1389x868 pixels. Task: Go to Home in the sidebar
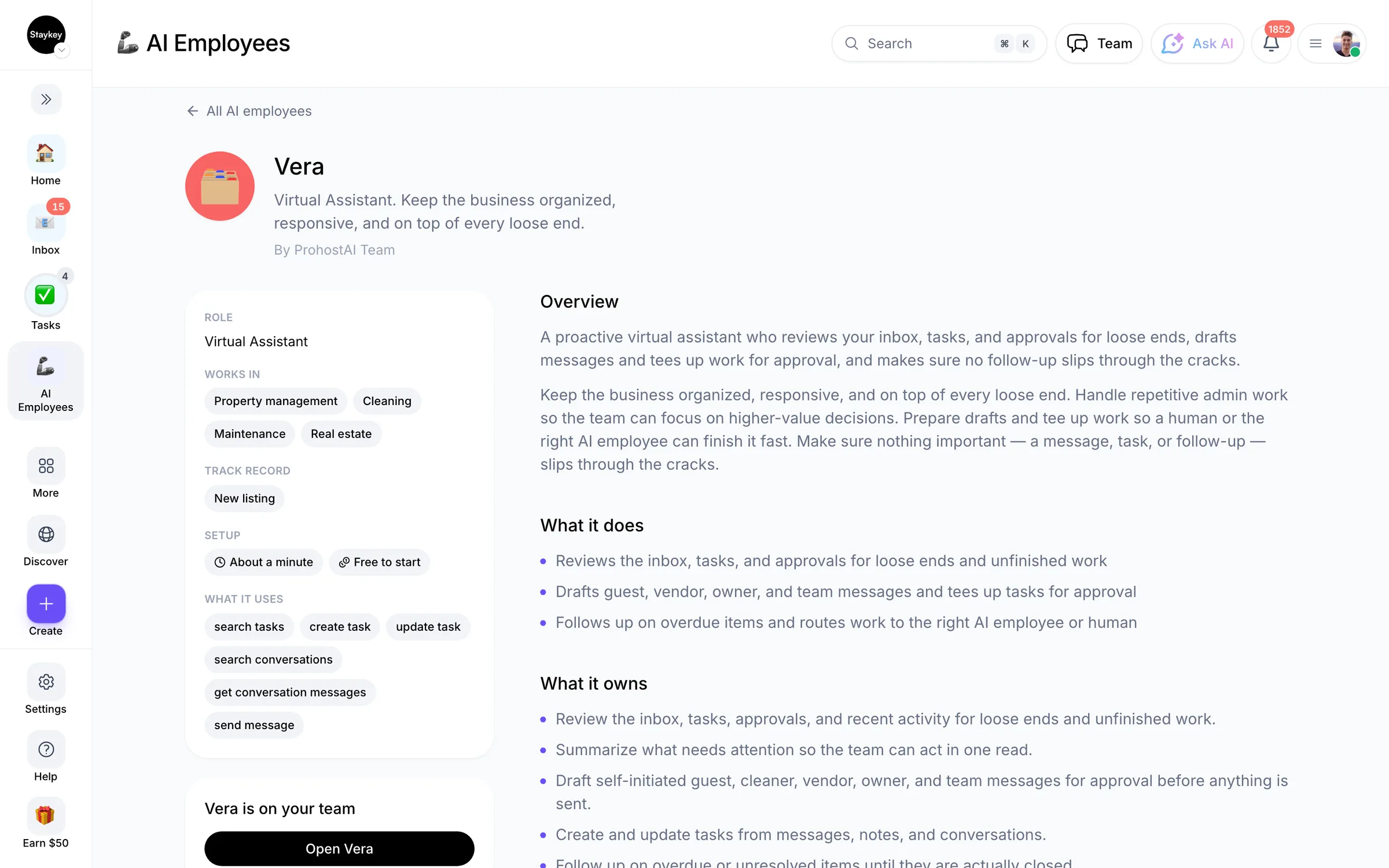pos(46,161)
